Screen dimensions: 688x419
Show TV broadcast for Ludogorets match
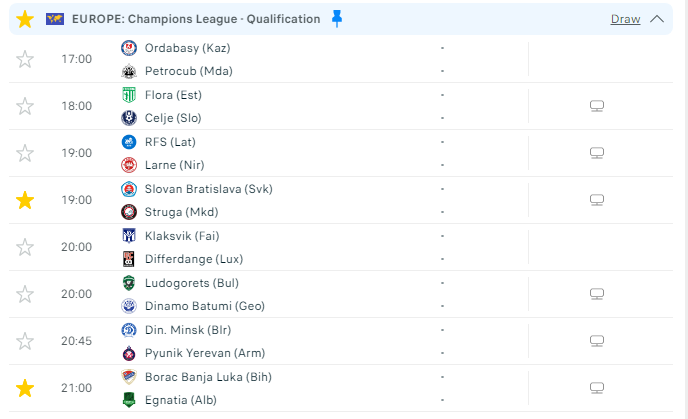click(597, 294)
